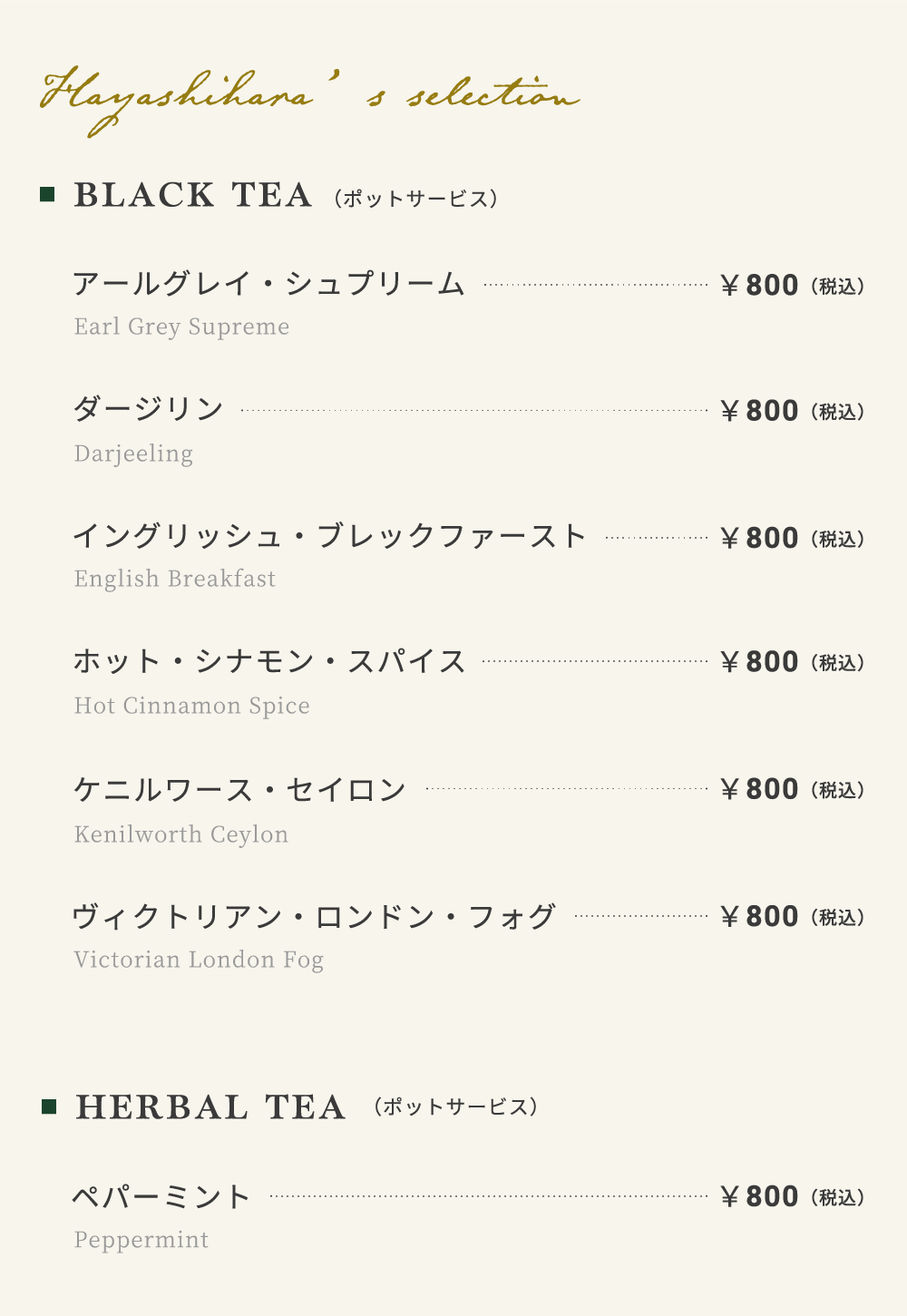Choose ヴィクトリアン・ロンドン・フォグ tea

(314, 916)
